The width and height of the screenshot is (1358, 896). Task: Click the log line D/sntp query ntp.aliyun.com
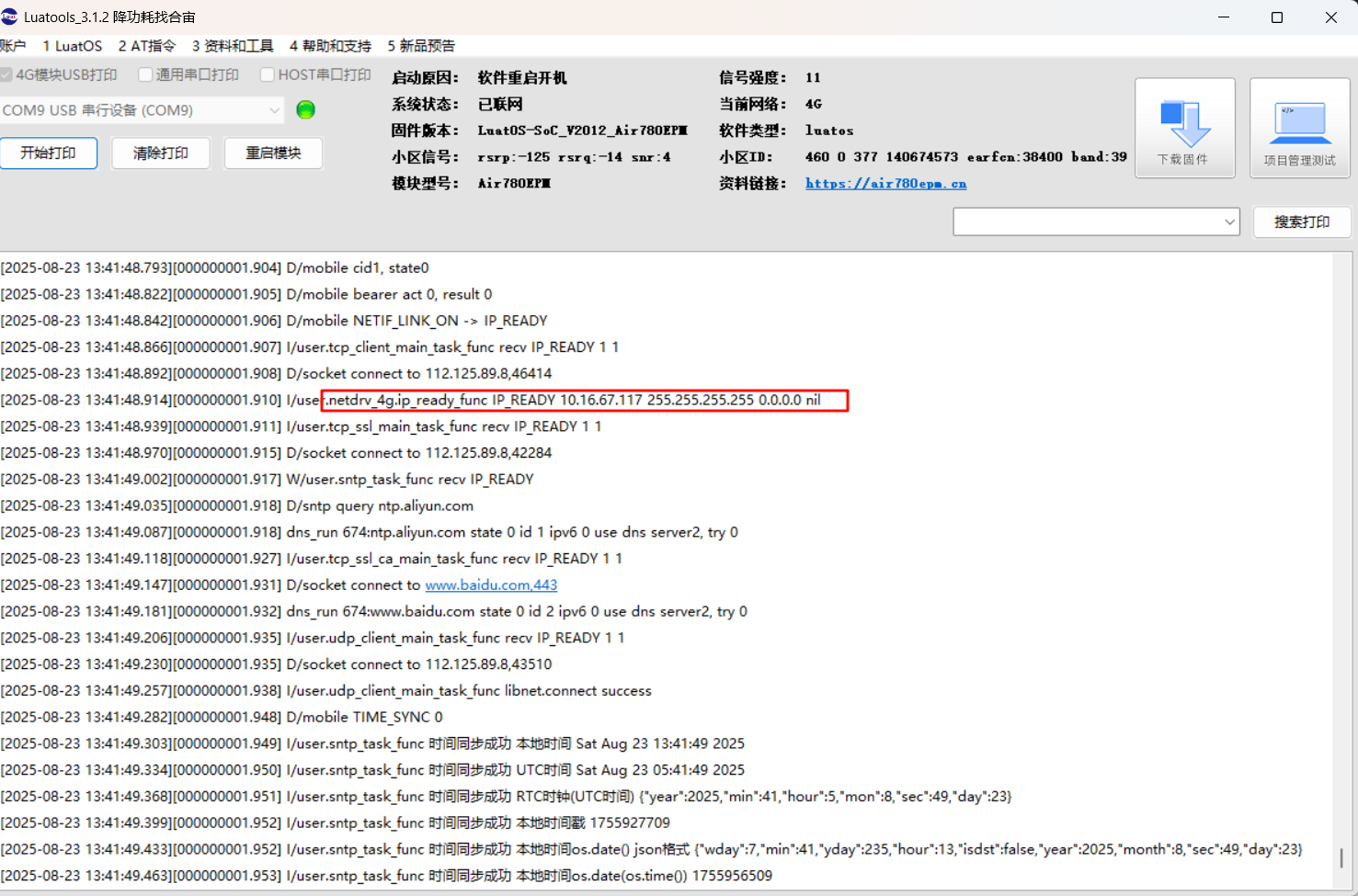click(x=237, y=505)
